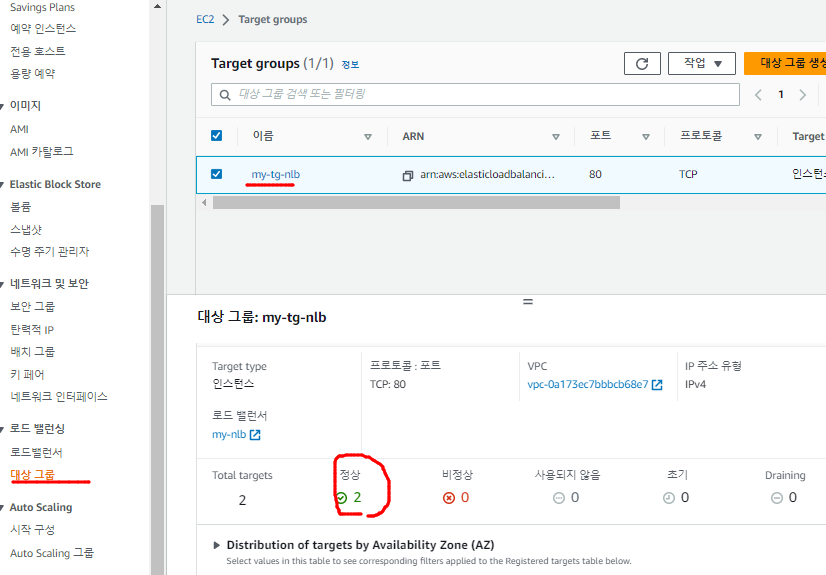Click the initial clock status icon
Image resolution: width=826 pixels, height=575 pixels.
(668, 498)
